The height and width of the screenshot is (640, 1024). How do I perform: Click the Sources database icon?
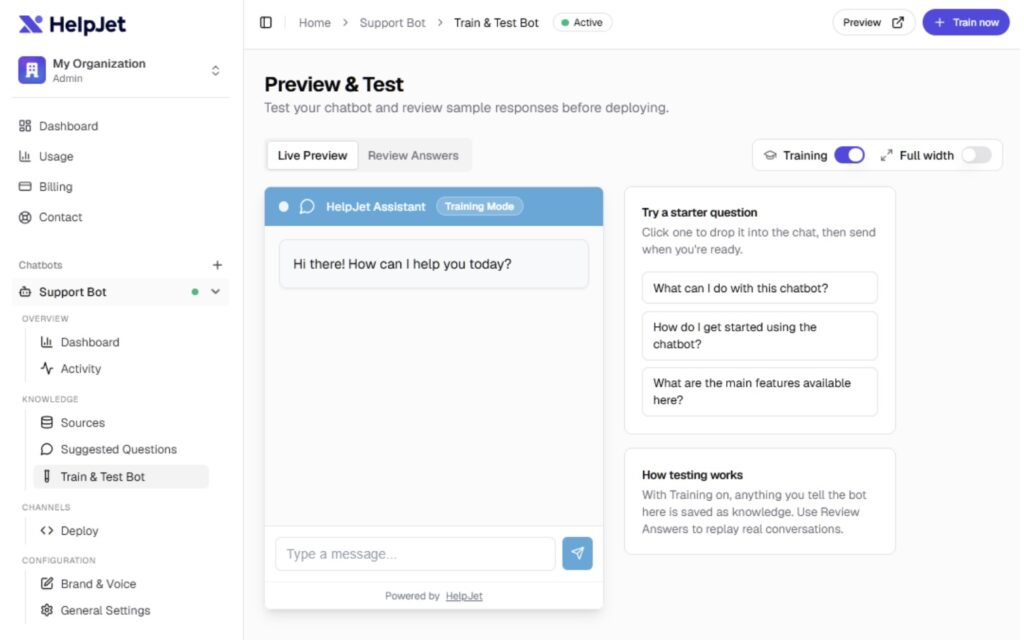pos(46,423)
